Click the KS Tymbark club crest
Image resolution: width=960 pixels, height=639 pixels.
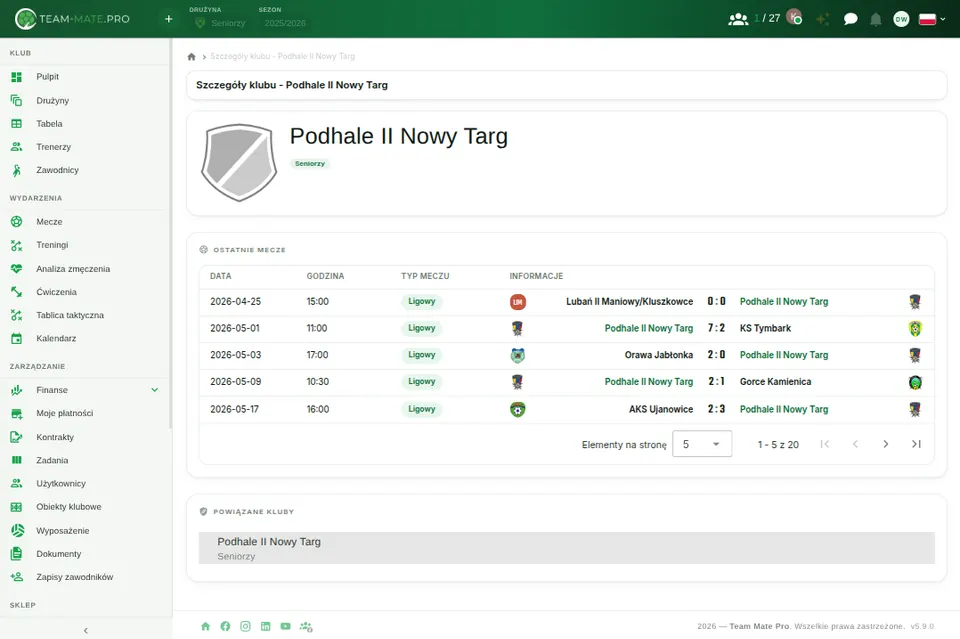coord(915,329)
